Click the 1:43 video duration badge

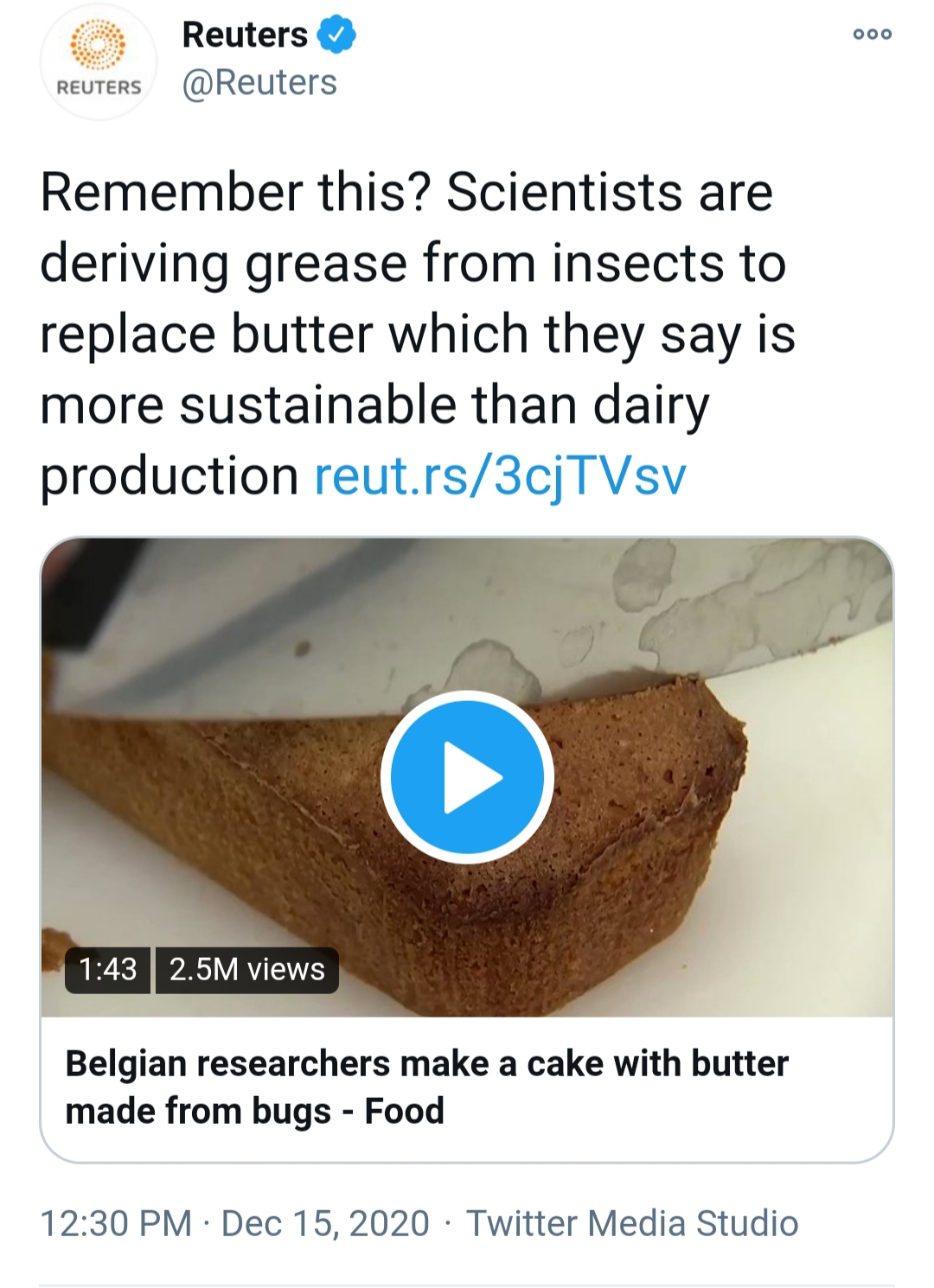pos(108,969)
